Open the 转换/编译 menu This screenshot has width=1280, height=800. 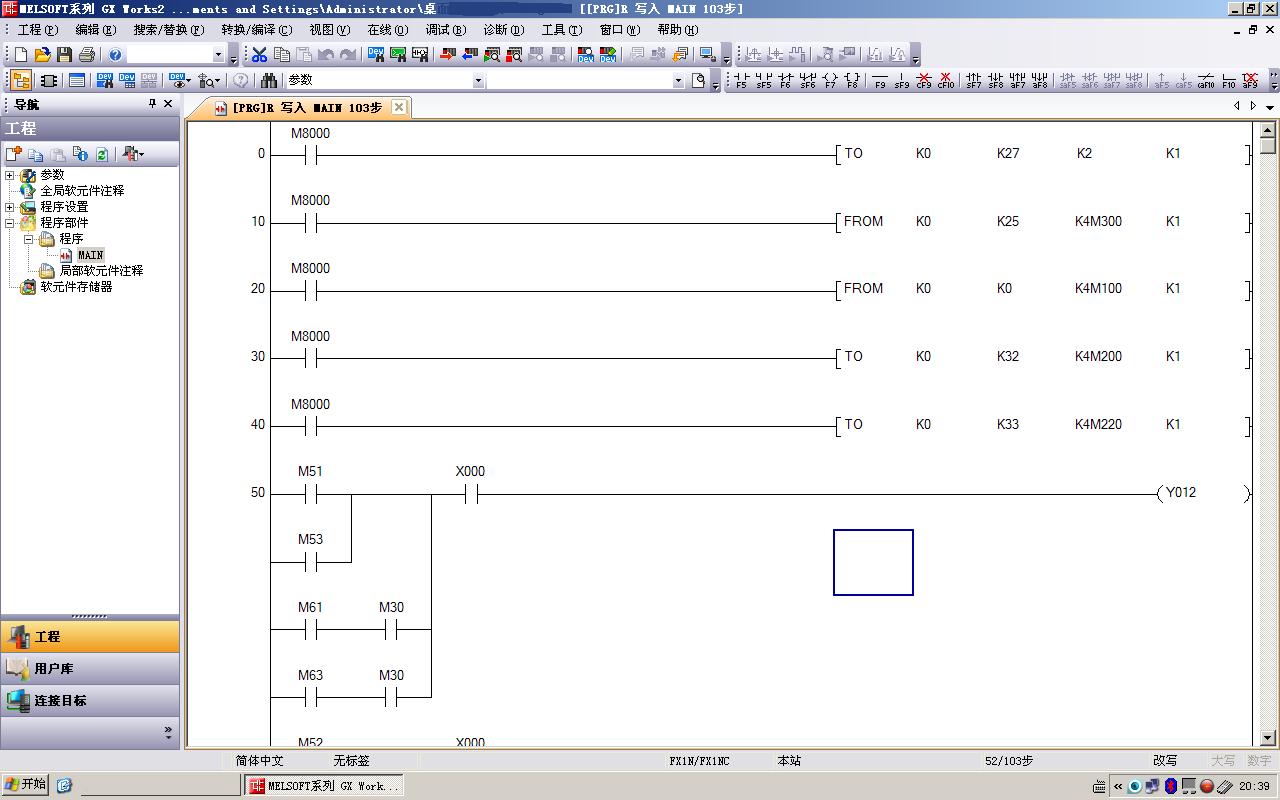pyautogui.click(x=256, y=30)
